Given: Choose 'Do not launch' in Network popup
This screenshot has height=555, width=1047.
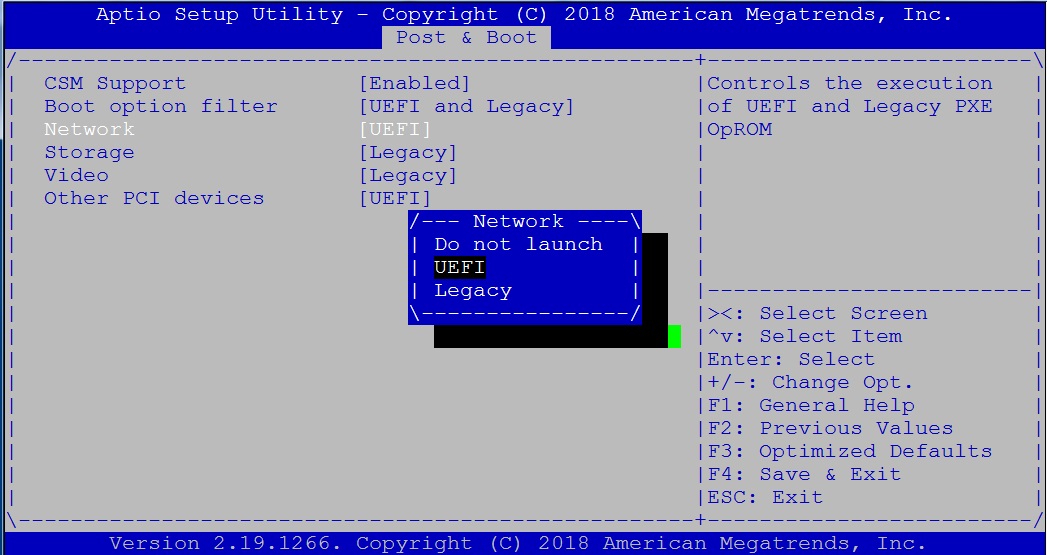Looking at the screenshot, I should (518, 245).
